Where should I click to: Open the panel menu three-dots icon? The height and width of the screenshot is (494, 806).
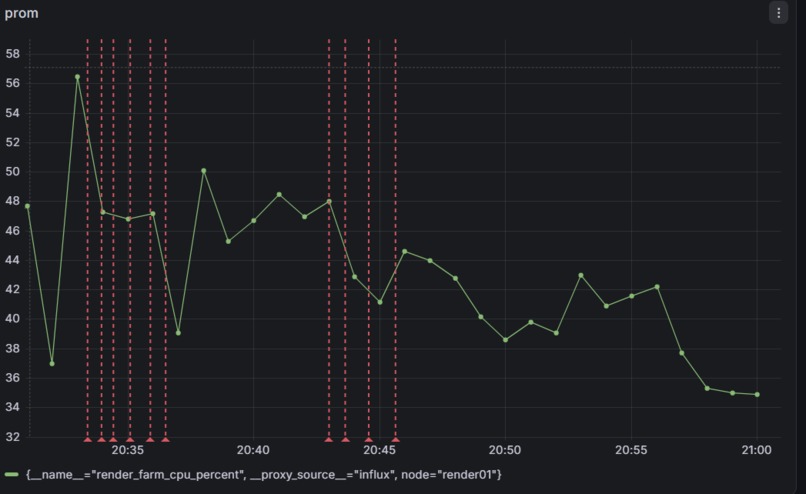pos(778,13)
